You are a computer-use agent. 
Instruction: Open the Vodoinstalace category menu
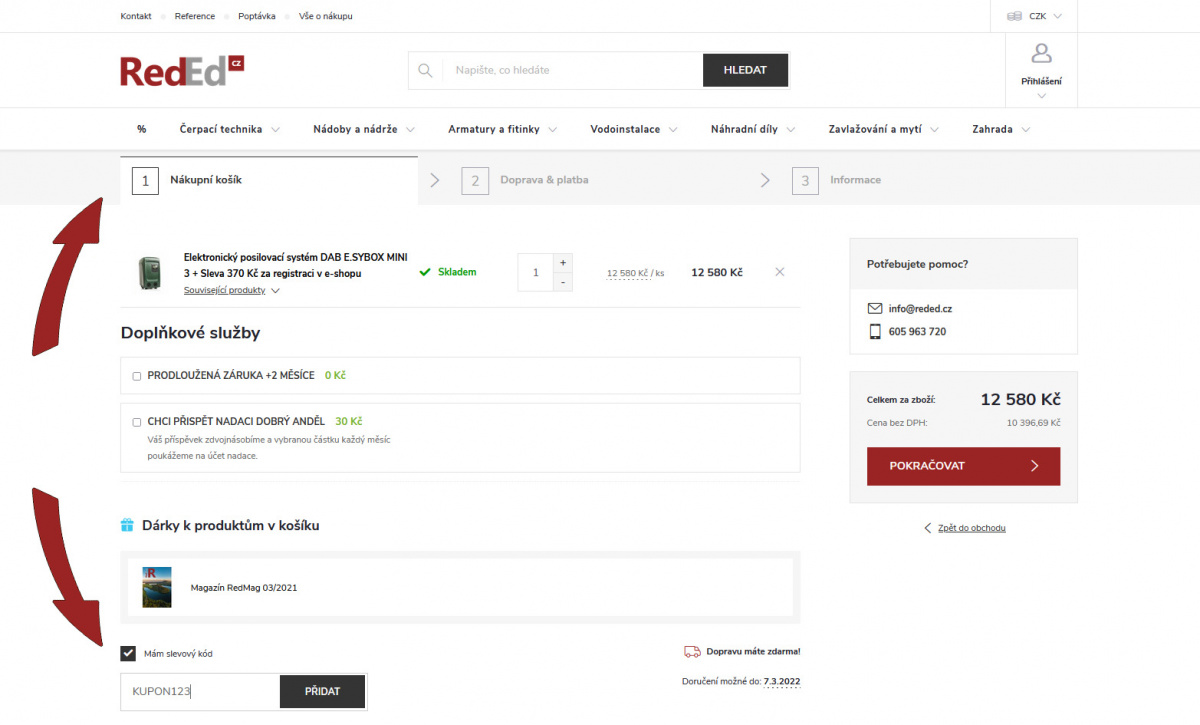(633, 129)
